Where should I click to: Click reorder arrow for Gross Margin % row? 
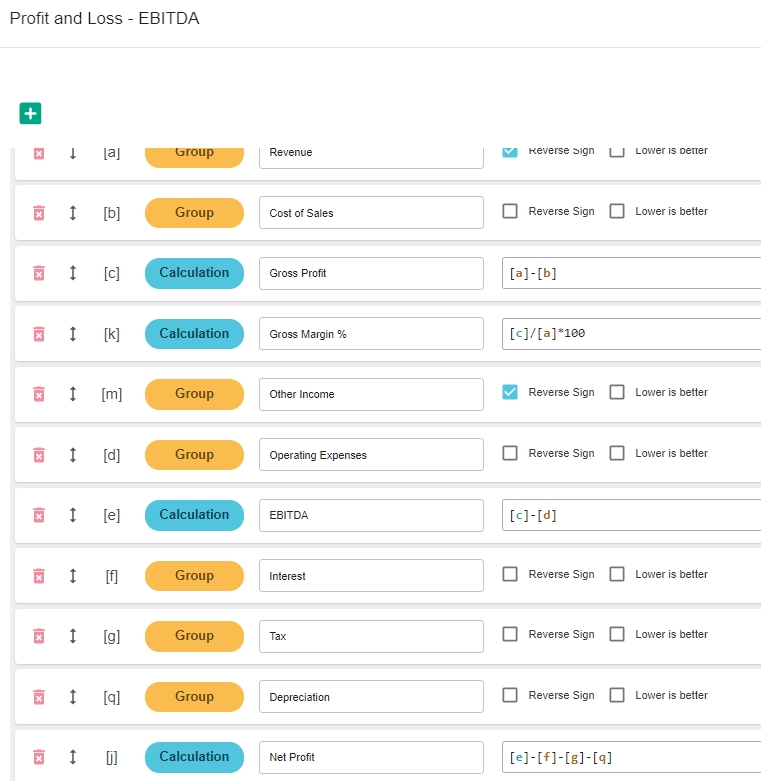point(73,334)
